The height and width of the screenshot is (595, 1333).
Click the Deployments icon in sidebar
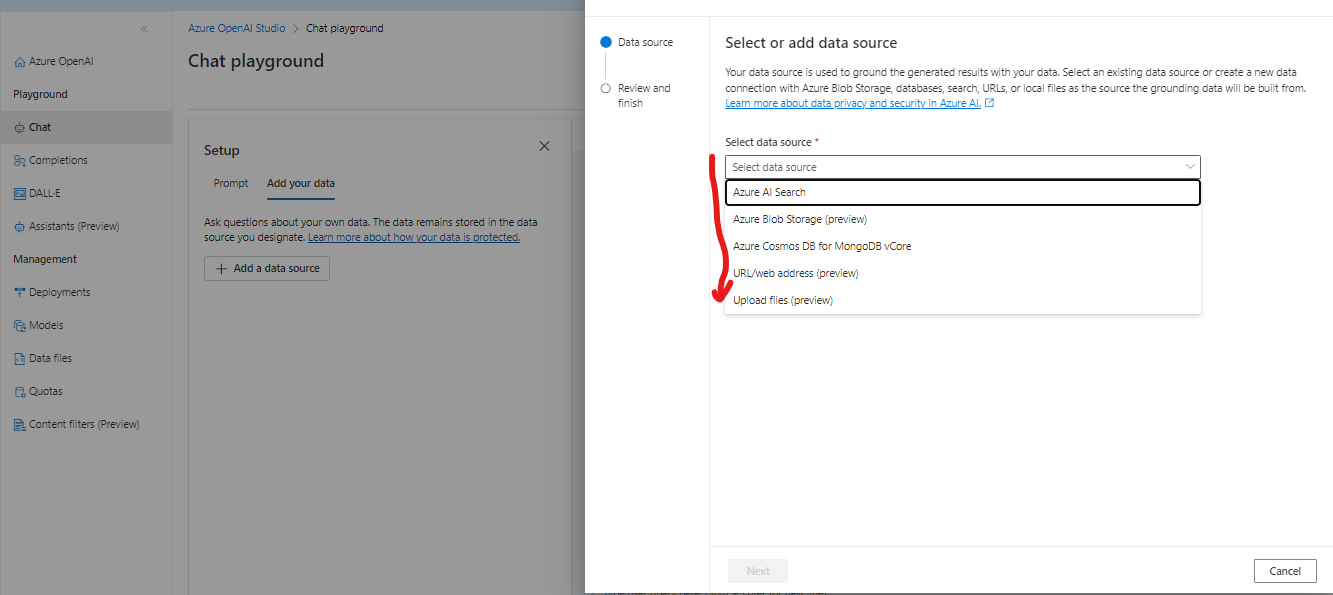(x=20, y=293)
